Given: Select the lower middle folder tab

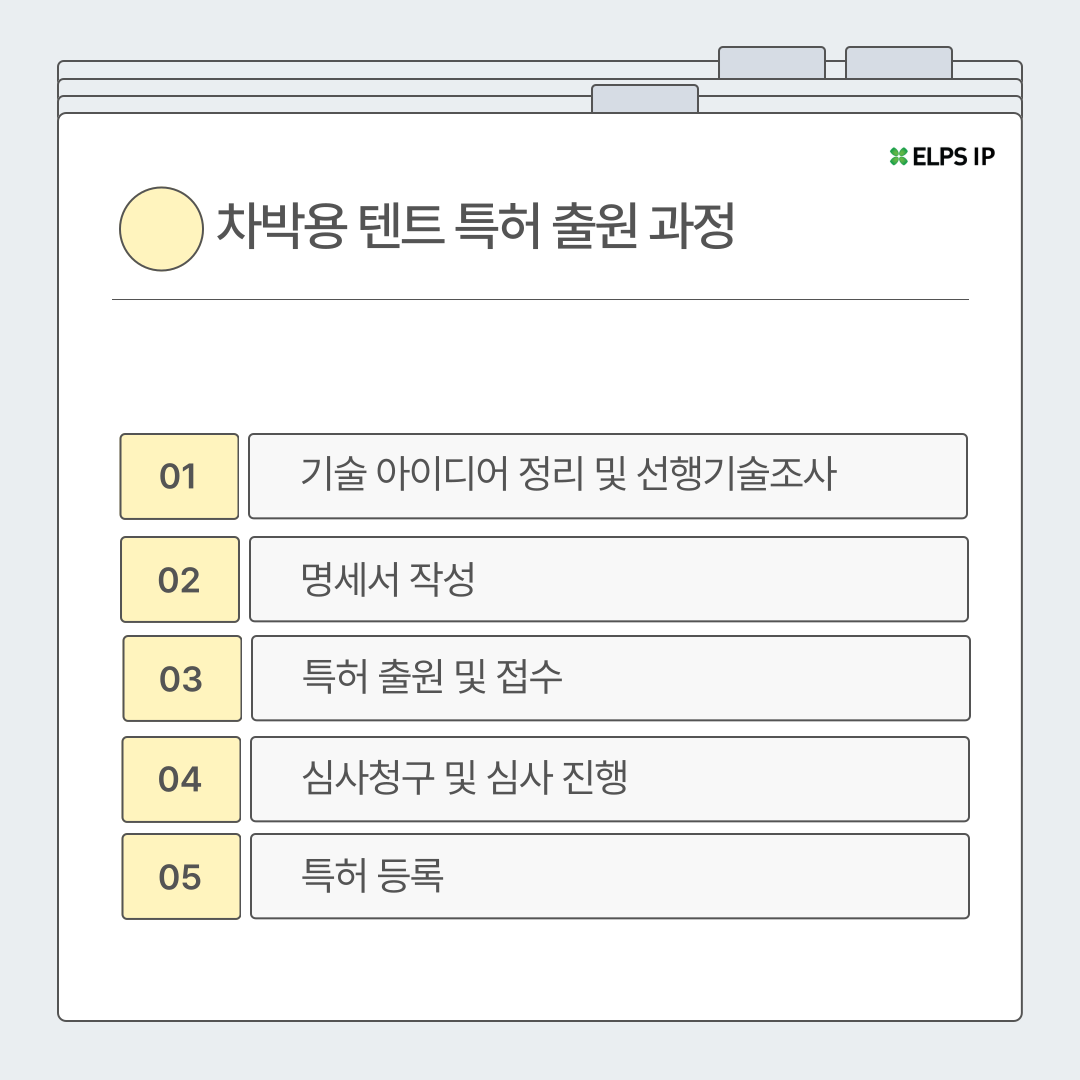Looking at the screenshot, I should (645, 99).
